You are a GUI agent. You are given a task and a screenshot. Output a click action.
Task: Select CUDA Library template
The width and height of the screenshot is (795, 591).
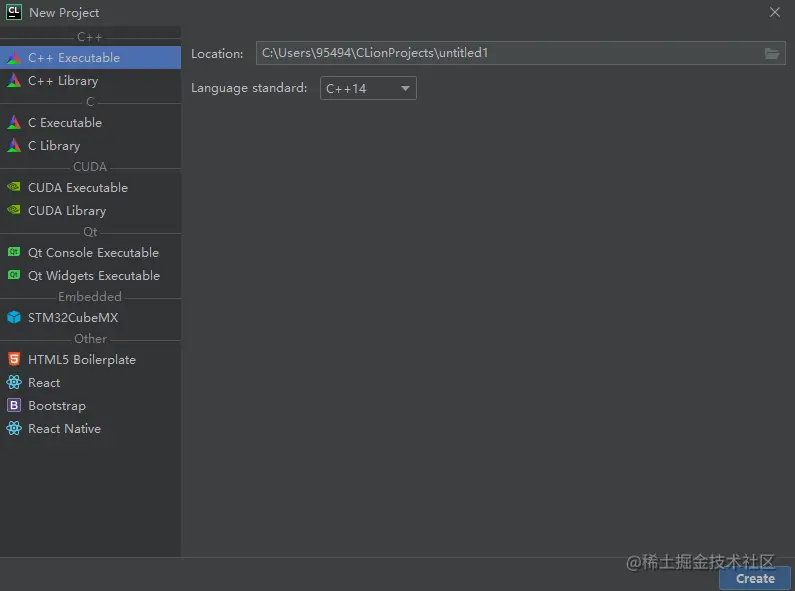click(90, 210)
